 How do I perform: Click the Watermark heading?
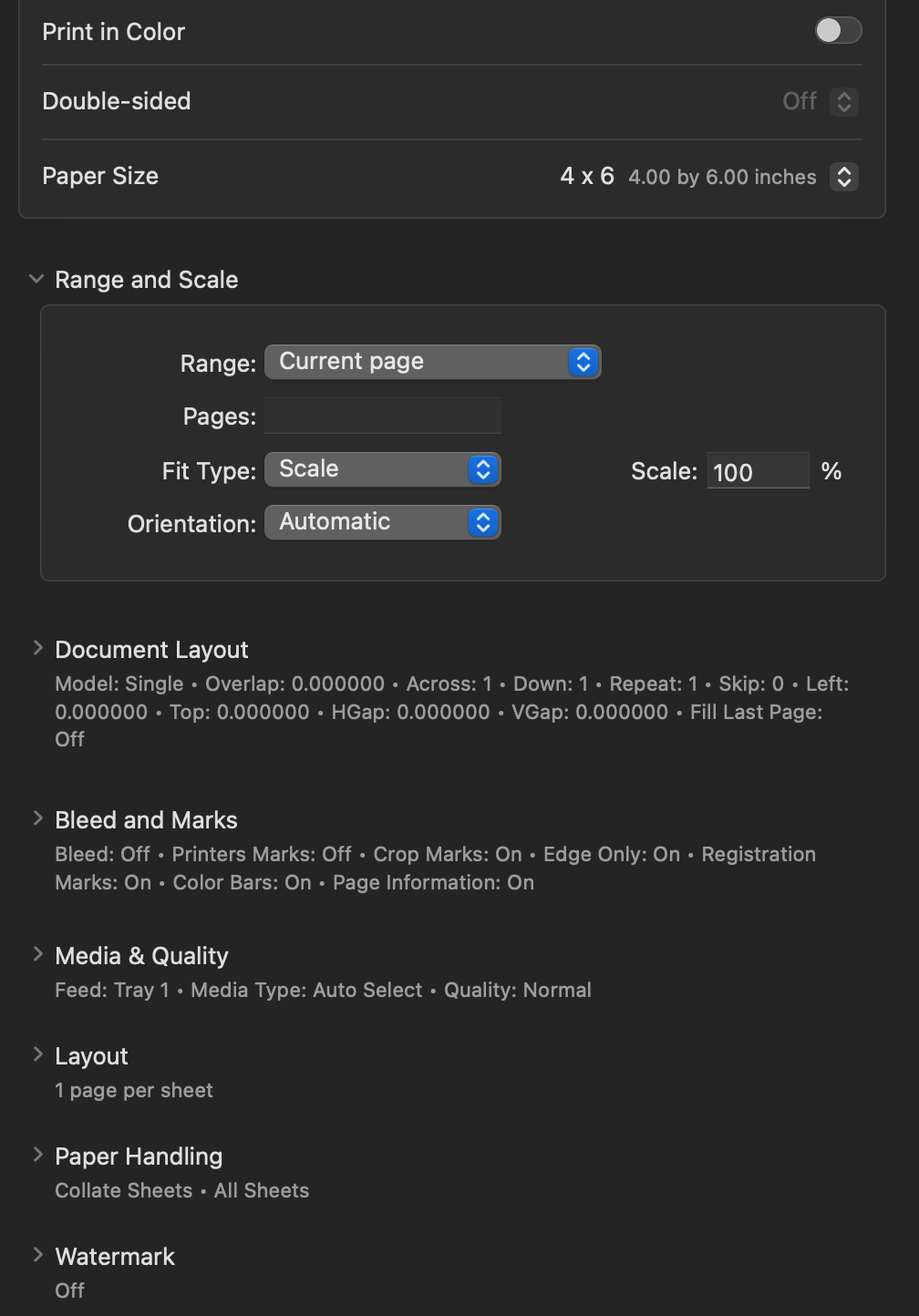[x=115, y=1257]
